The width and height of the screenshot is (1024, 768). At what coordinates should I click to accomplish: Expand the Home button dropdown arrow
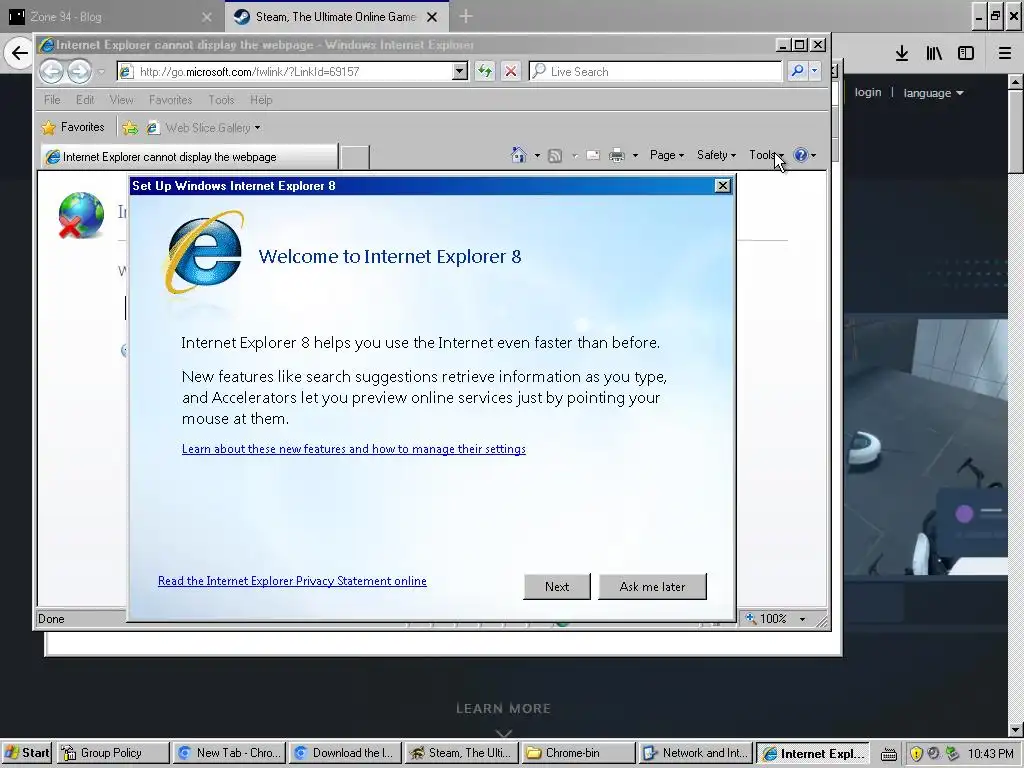point(537,155)
